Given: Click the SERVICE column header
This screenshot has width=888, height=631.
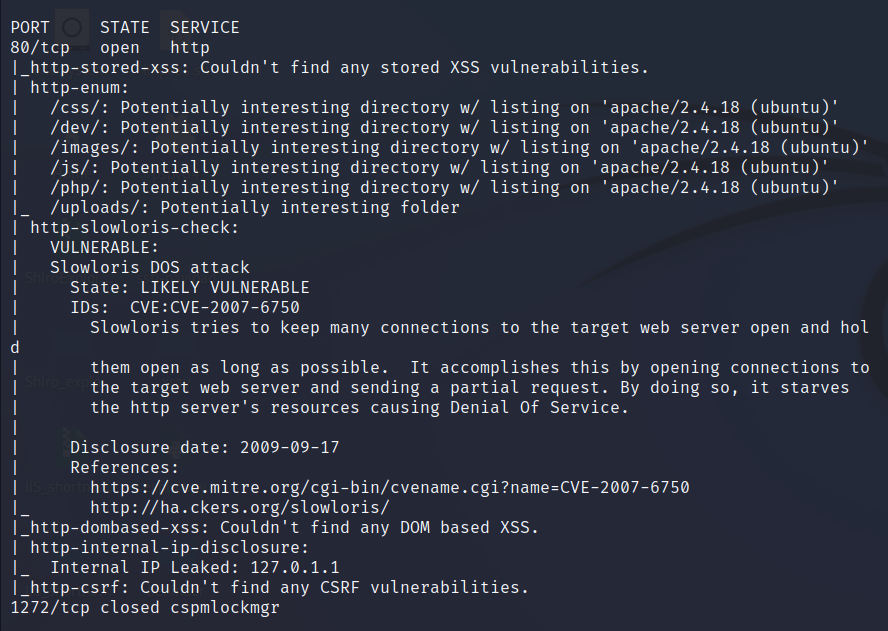Looking at the screenshot, I should (x=204, y=27).
